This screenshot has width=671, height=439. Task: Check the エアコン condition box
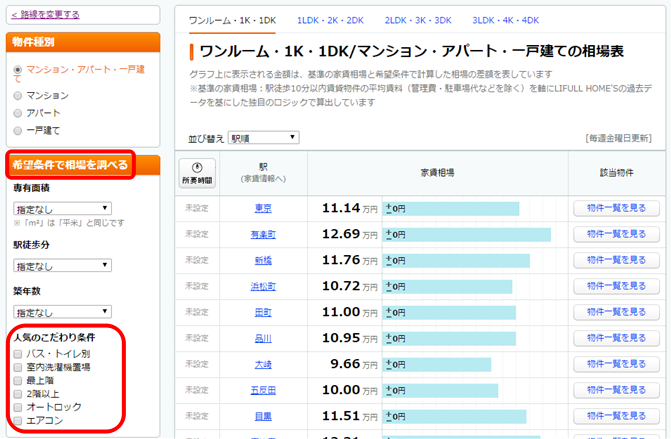point(17,420)
